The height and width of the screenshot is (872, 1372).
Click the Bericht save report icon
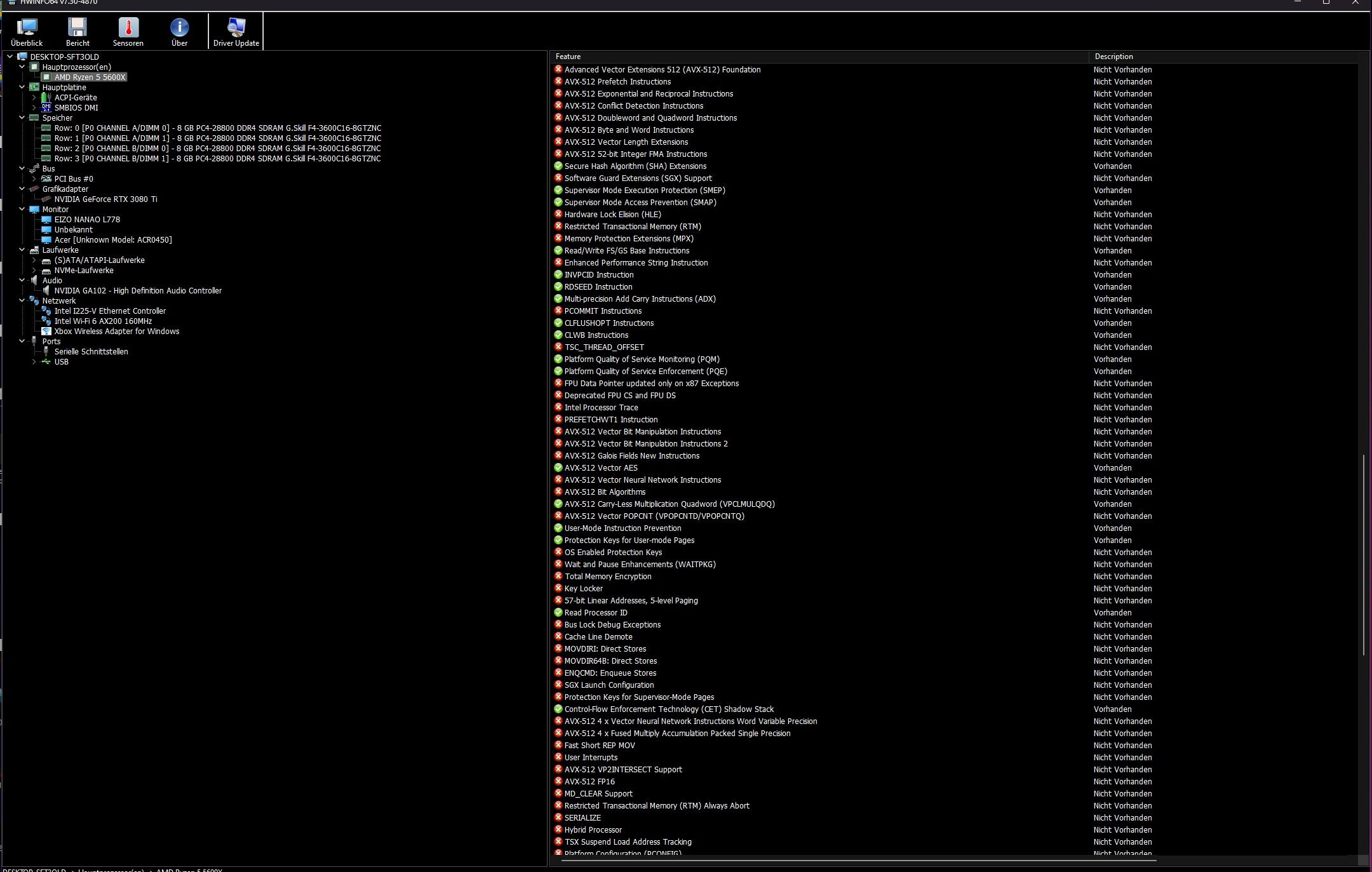[x=77, y=31]
